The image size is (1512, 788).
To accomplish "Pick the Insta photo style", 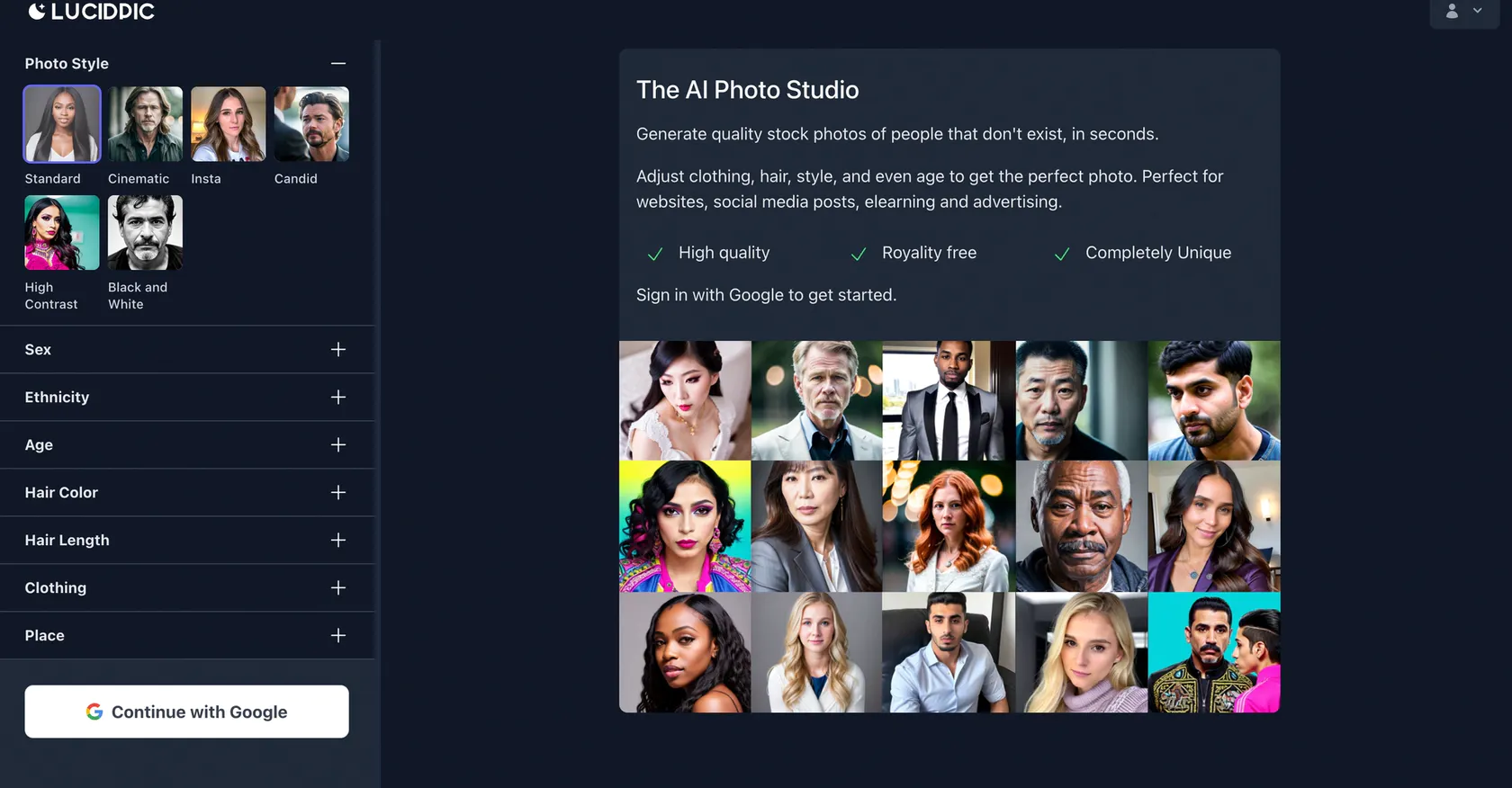I will [228, 124].
